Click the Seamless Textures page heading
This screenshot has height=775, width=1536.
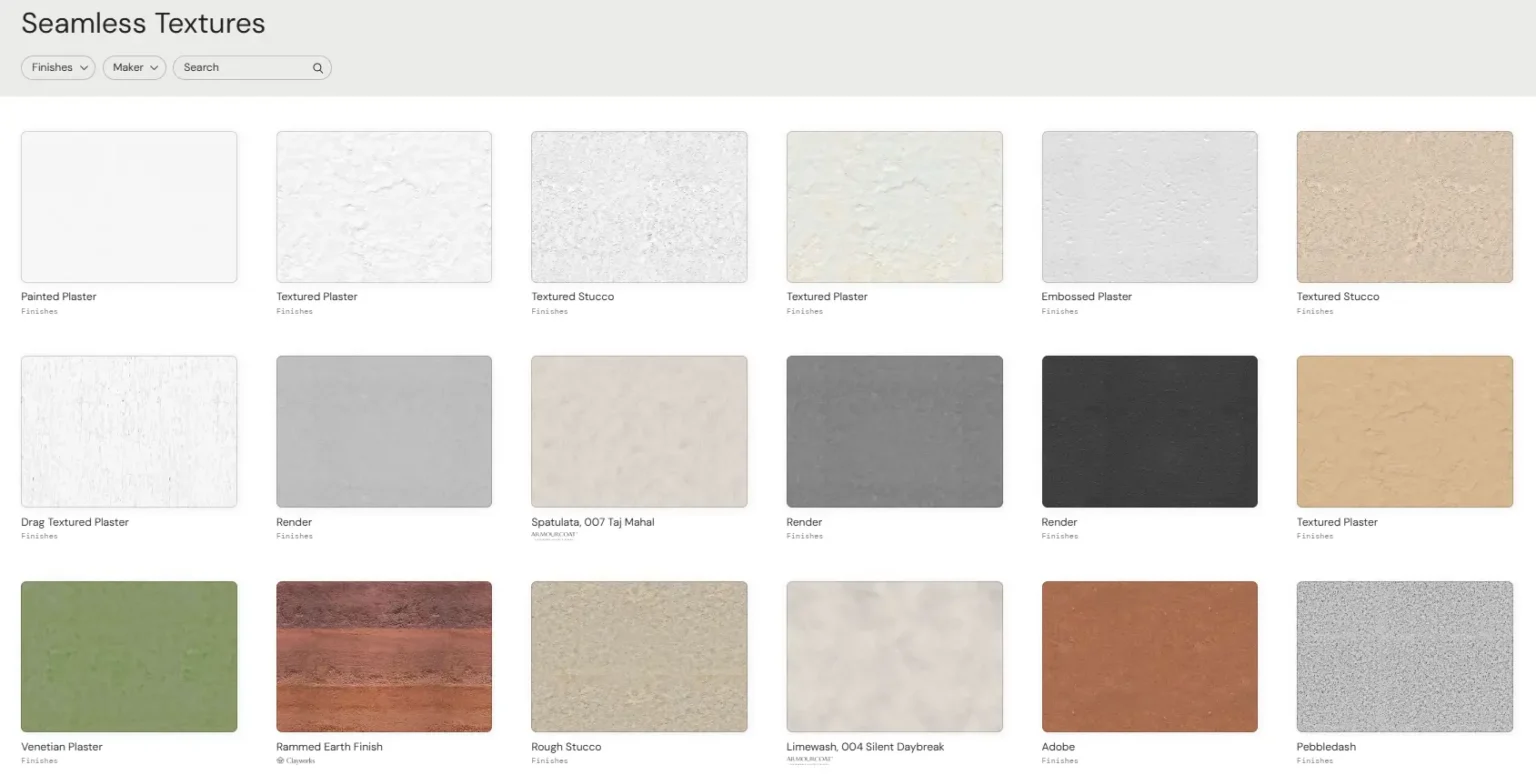tap(143, 23)
